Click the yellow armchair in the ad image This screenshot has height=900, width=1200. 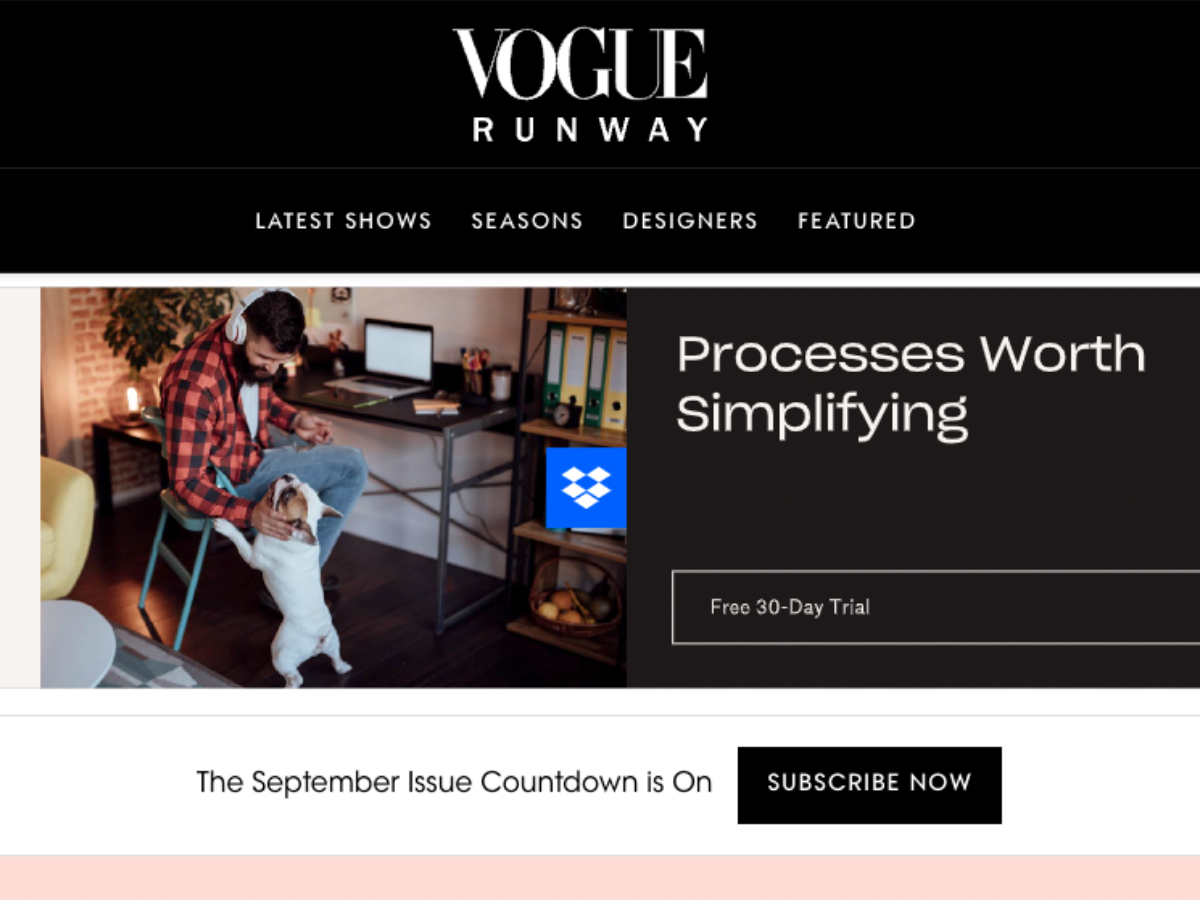point(67,528)
